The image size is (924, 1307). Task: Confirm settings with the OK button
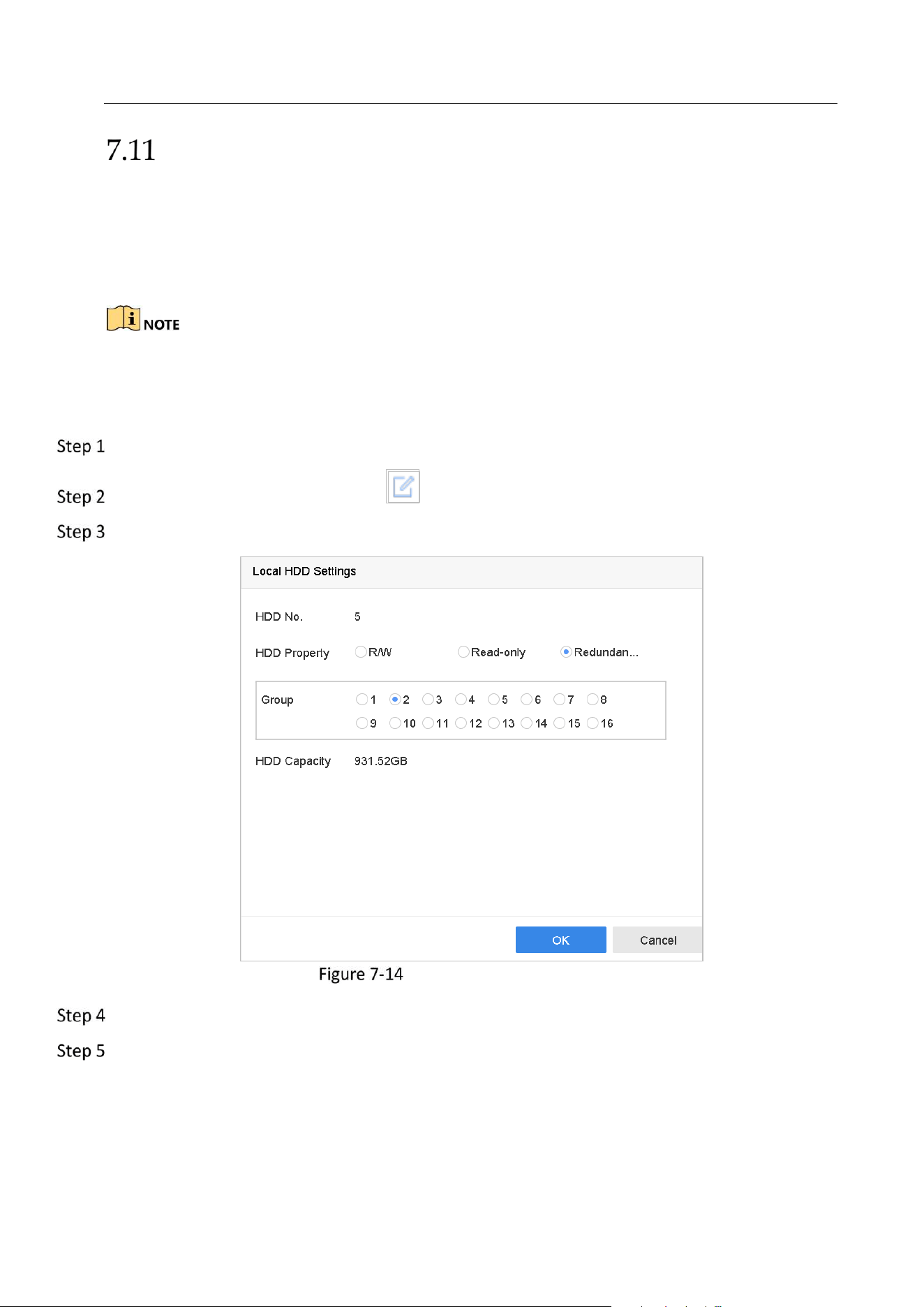(x=560, y=940)
